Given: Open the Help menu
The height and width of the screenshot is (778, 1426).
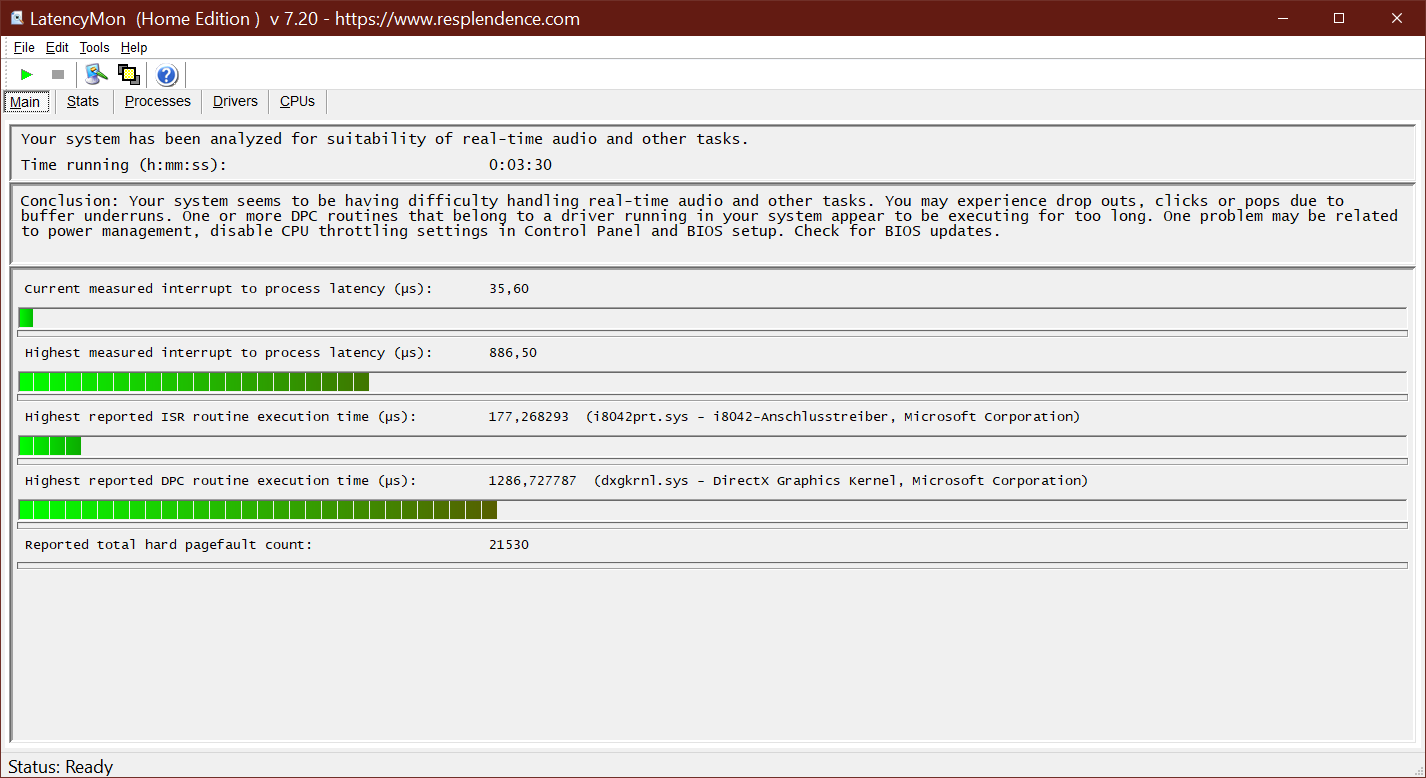Looking at the screenshot, I should (x=134, y=47).
